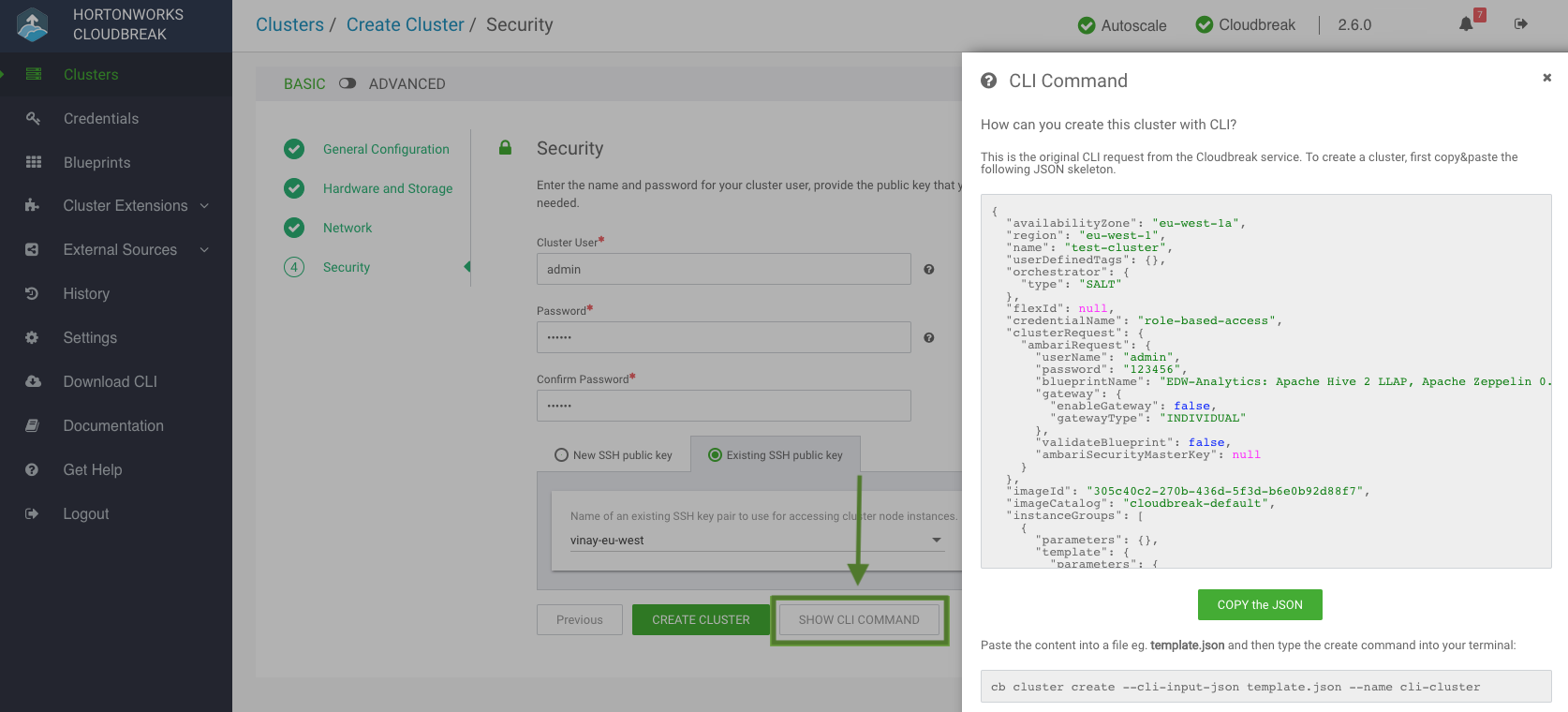Follow the Clusters breadcrumb link
The width and height of the screenshot is (1568, 712).
tap(289, 24)
